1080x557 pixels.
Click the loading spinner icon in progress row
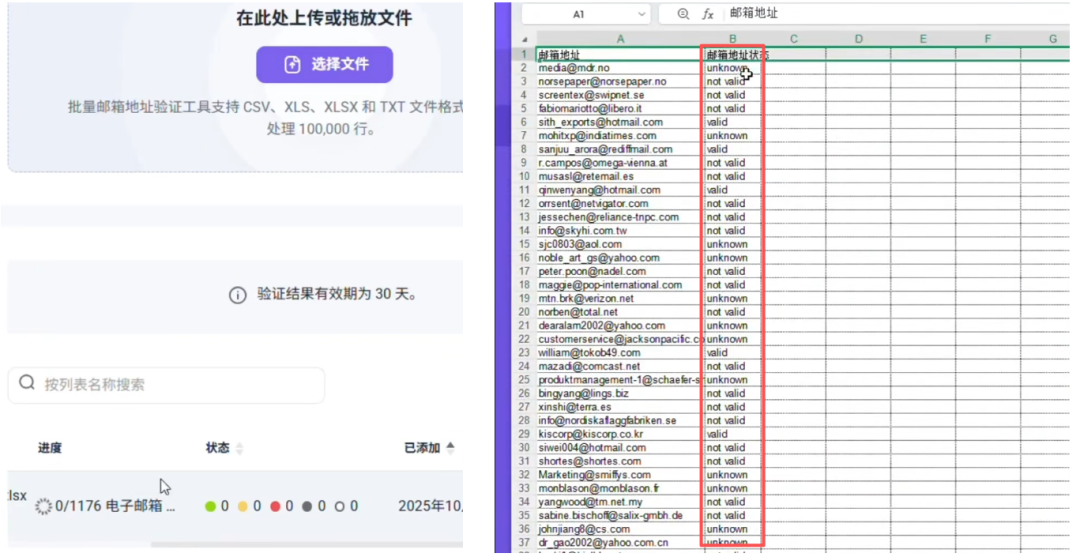pyautogui.click(x=43, y=507)
